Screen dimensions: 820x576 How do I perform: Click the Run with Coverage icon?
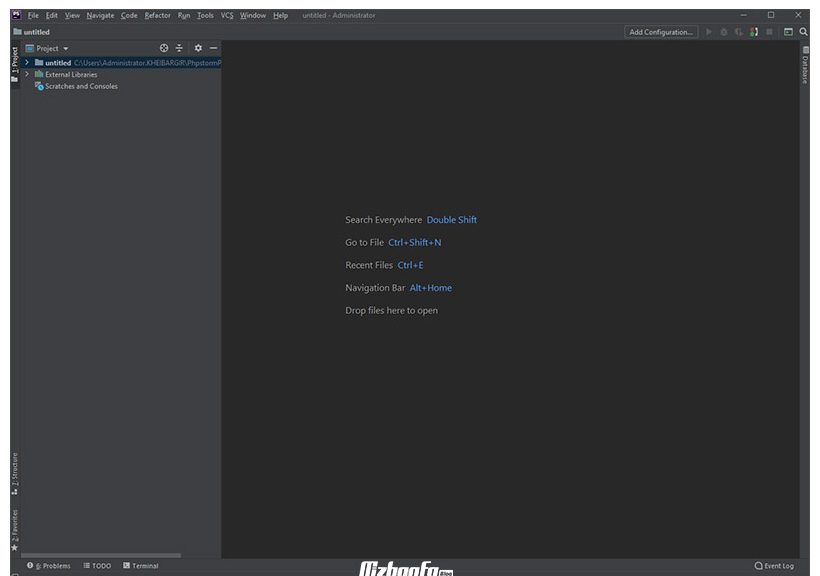[x=738, y=32]
